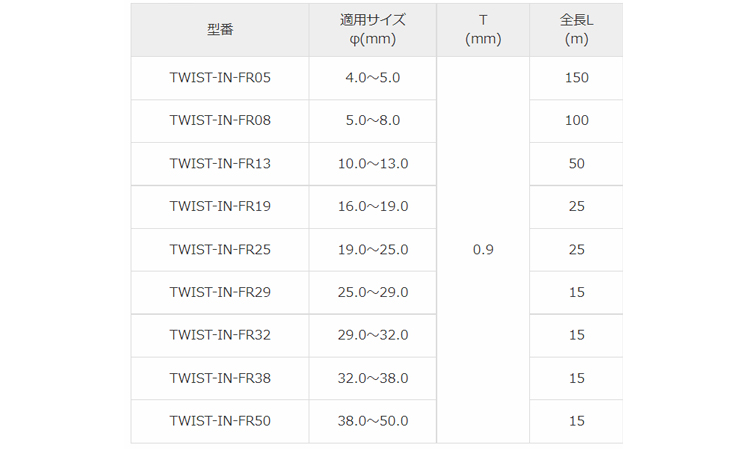Click model number TWIST-IN-FR19
The height and width of the screenshot is (450, 750).
click(220, 207)
